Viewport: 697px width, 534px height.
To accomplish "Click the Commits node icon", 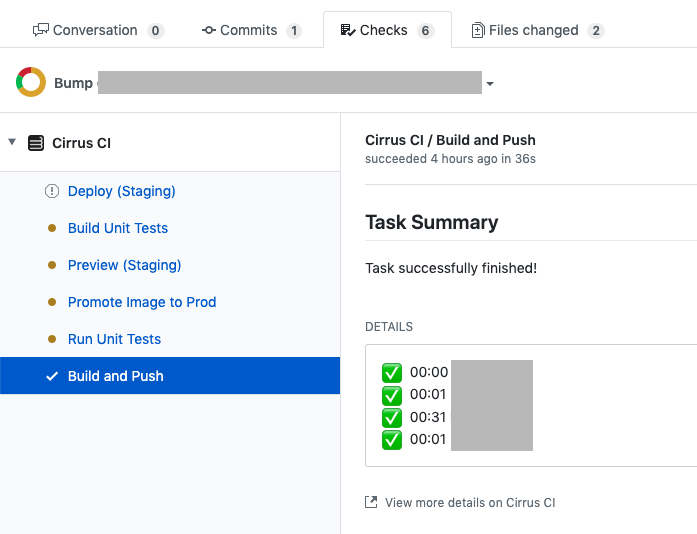I will pos(208,30).
